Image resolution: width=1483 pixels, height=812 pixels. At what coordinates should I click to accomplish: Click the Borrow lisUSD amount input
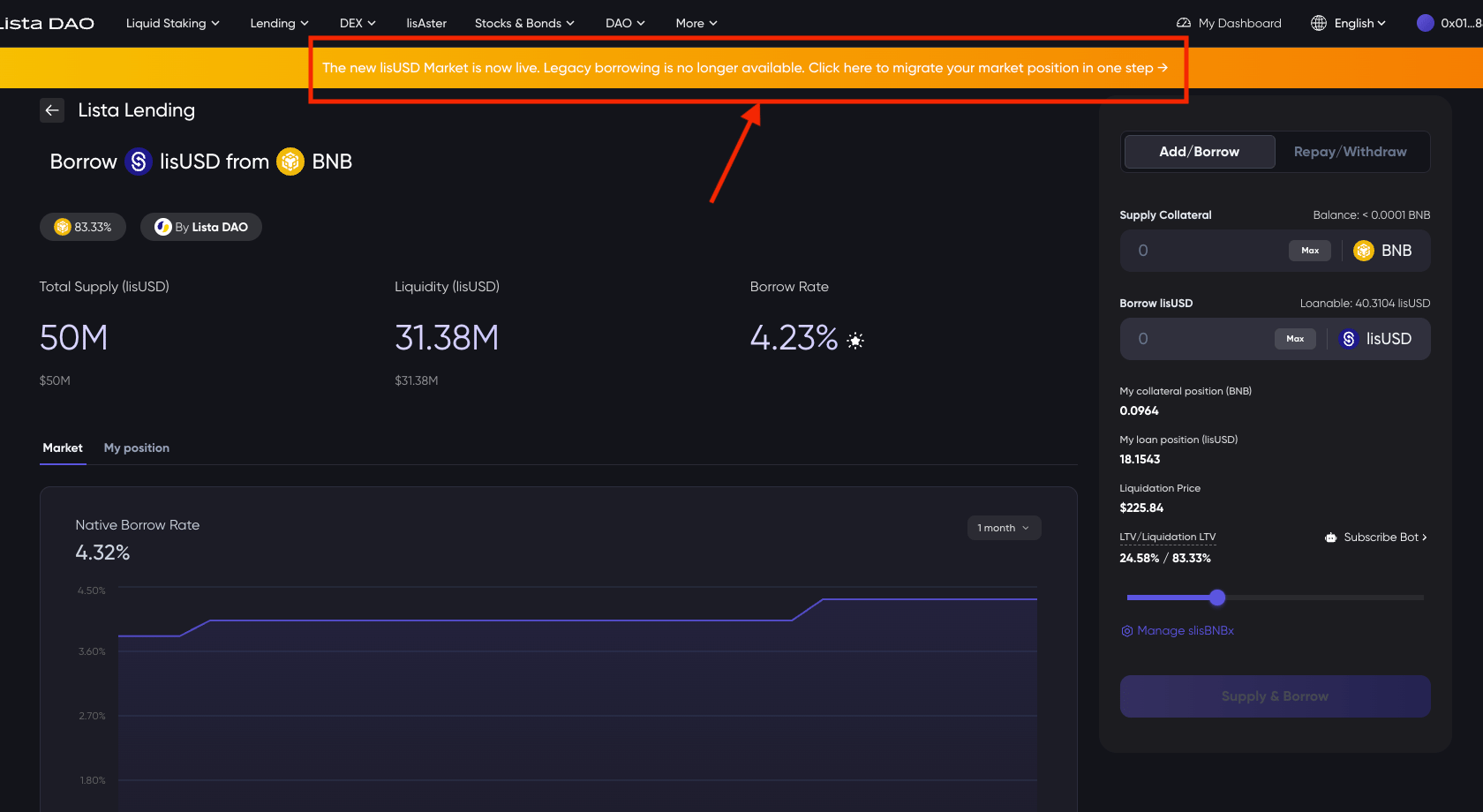click(1201, 339)
